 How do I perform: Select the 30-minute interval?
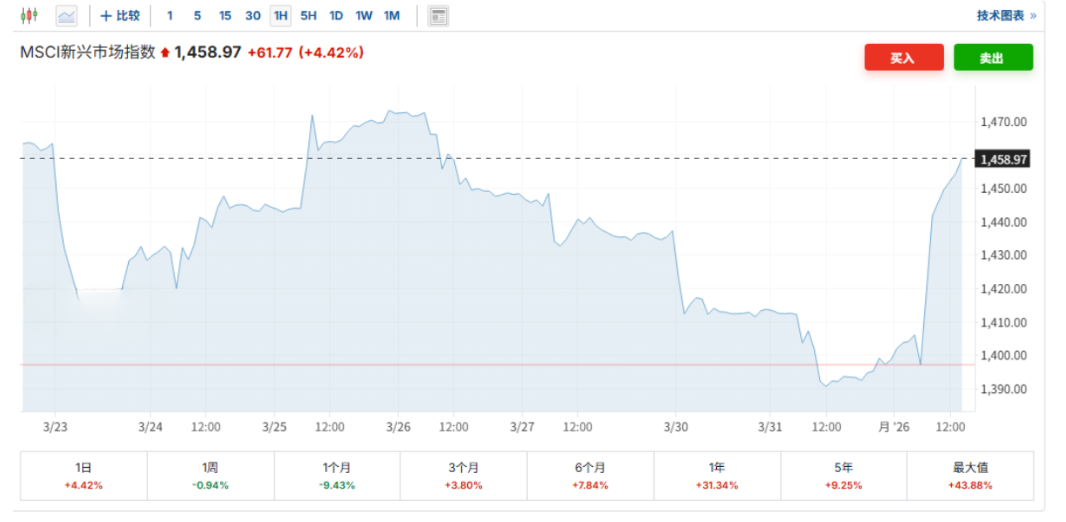pyautogui.click(x=253, y=16)
